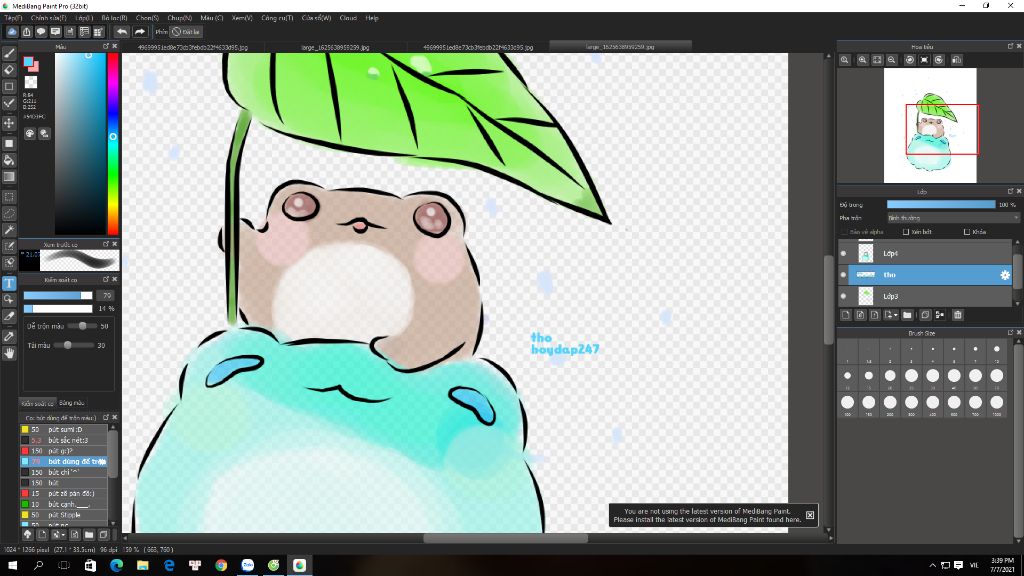Open the Tệp (File) menu
1024x576 pixels.
pos(13,18)
